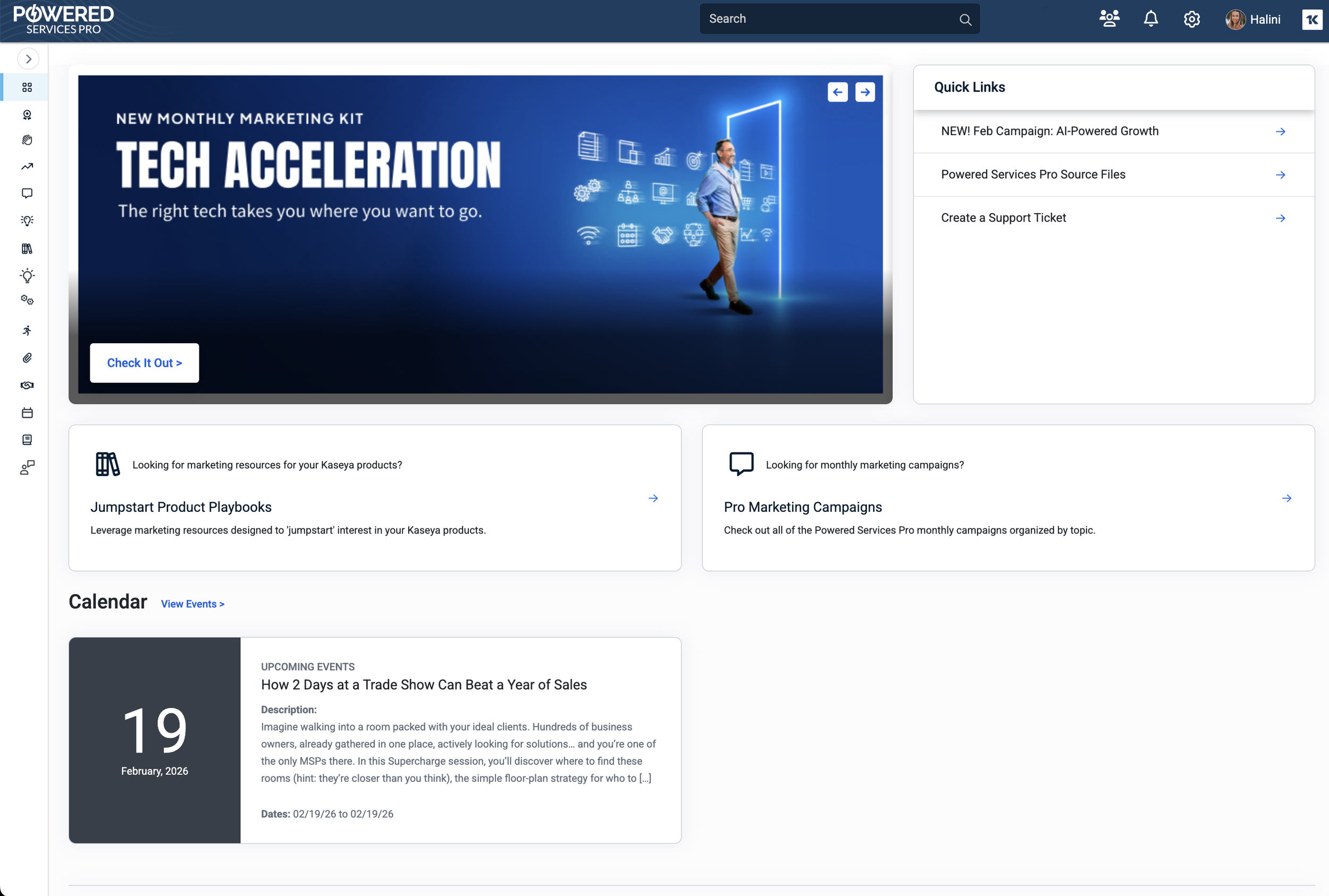Select the handshake sidebar icon
The height and width of the screenshot is (896, 1329).
click(27, 385)
